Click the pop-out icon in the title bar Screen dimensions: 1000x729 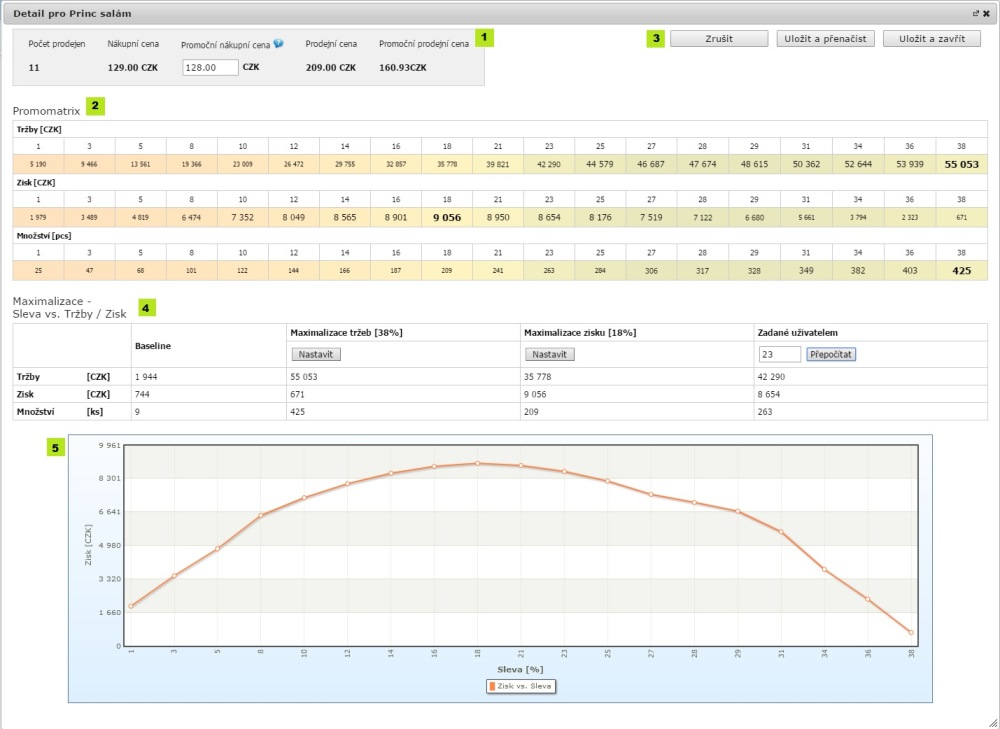(975, 14)
